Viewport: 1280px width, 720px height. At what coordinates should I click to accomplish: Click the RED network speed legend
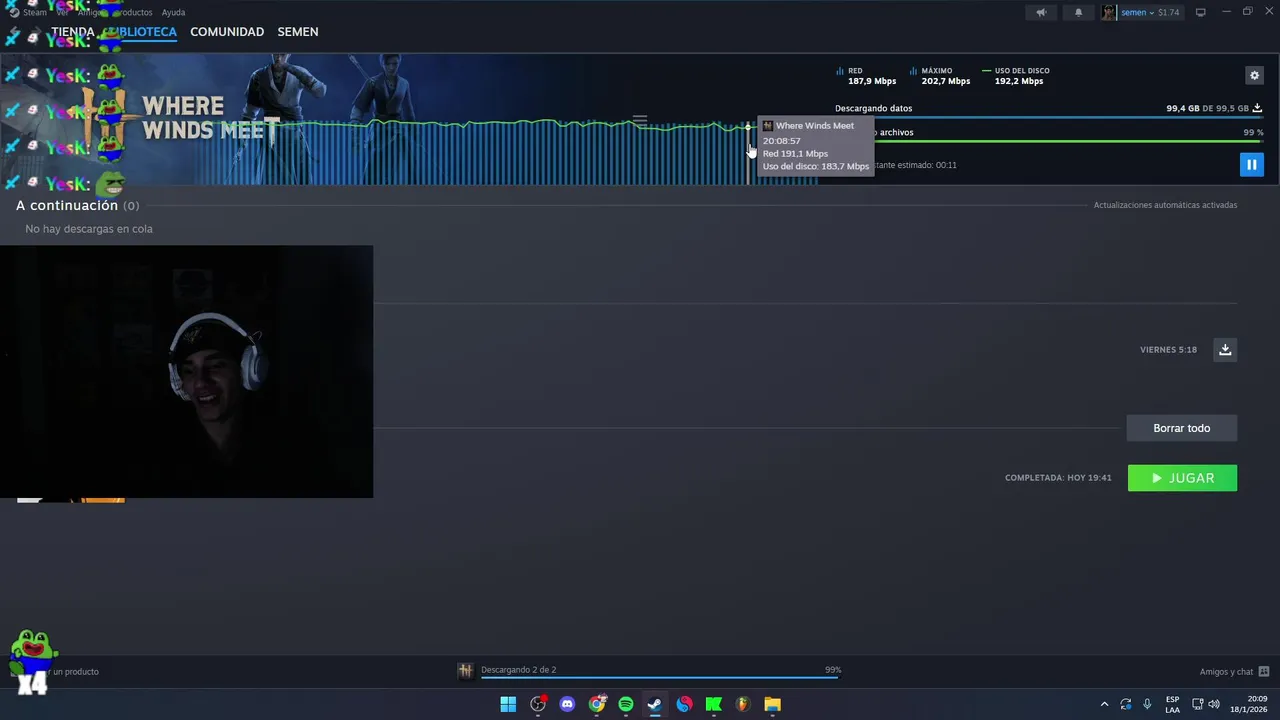point(866,76)
